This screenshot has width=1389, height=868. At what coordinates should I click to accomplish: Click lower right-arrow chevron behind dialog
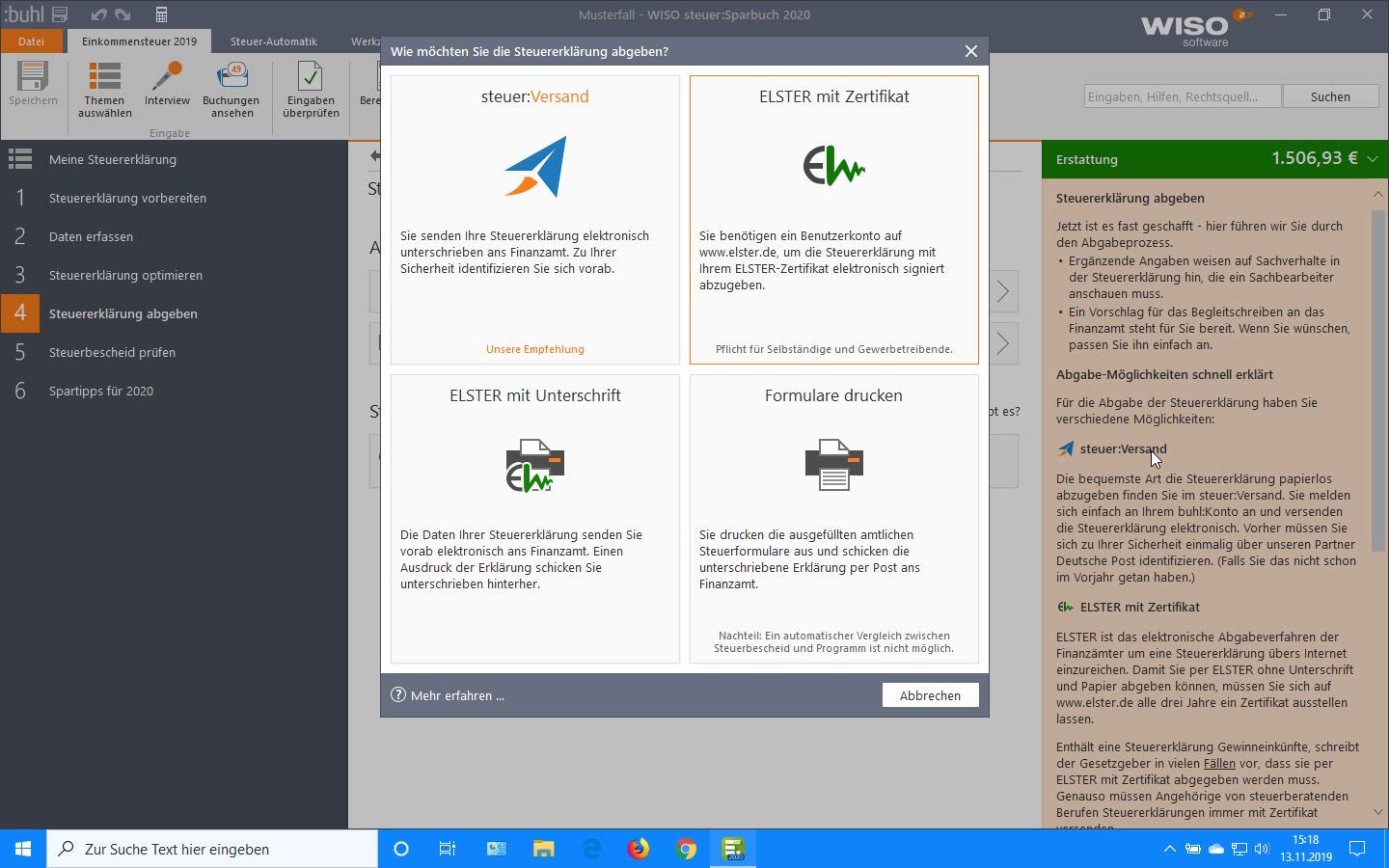tap(1003, 343)
